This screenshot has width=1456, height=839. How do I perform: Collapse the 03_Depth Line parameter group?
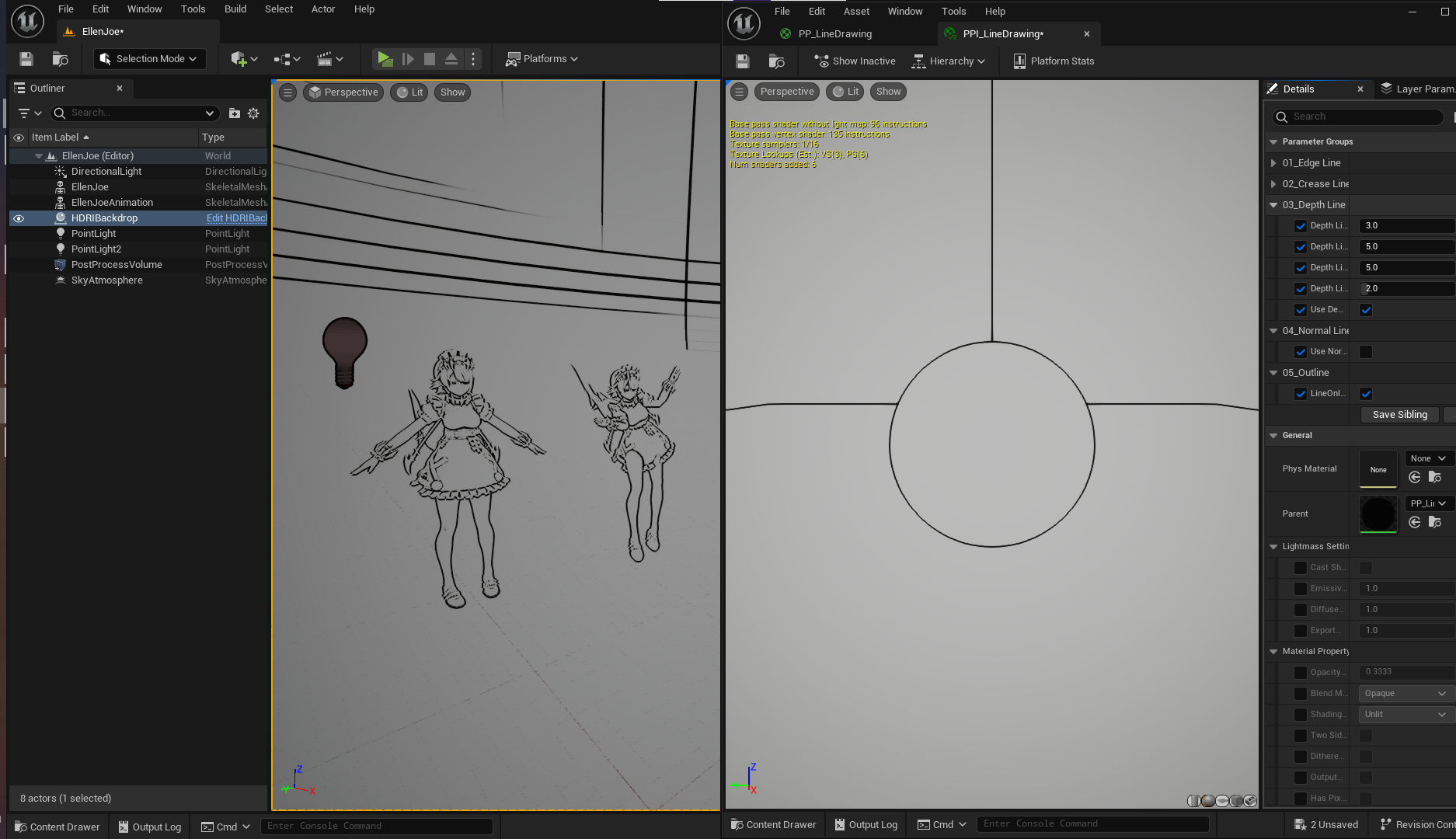pyautogui.click(x=1273, y=205)
